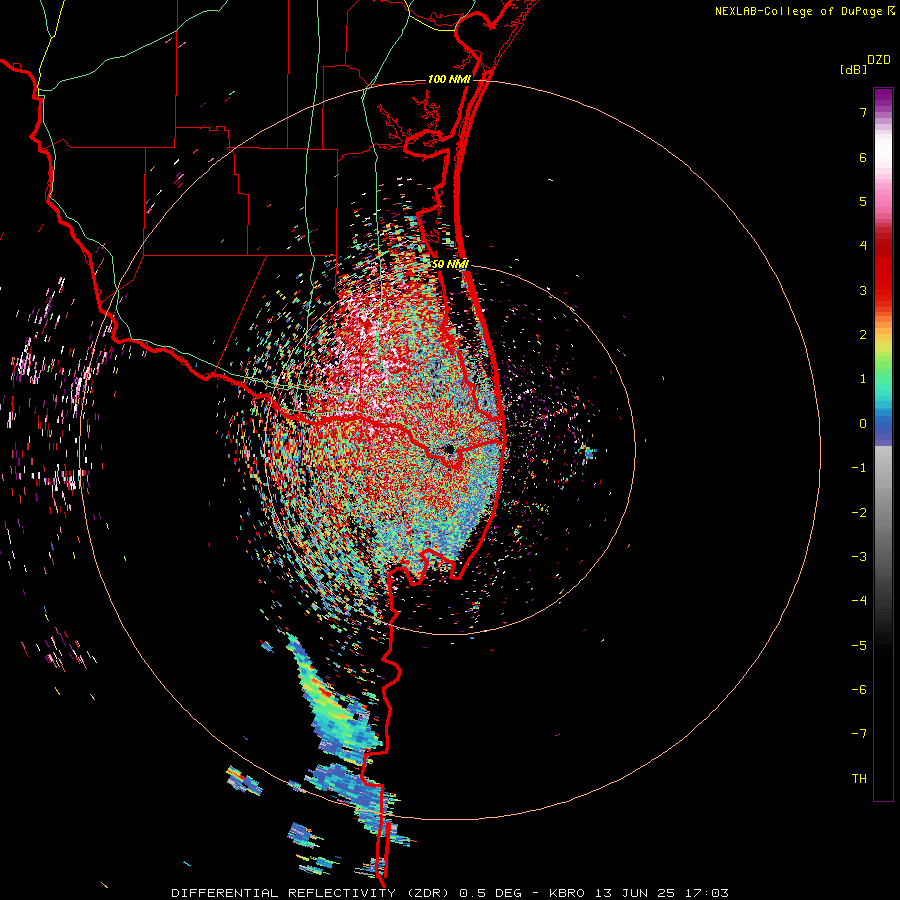Click the legend value 2
Screen dimensions: 900x900
tap(863, 335)
